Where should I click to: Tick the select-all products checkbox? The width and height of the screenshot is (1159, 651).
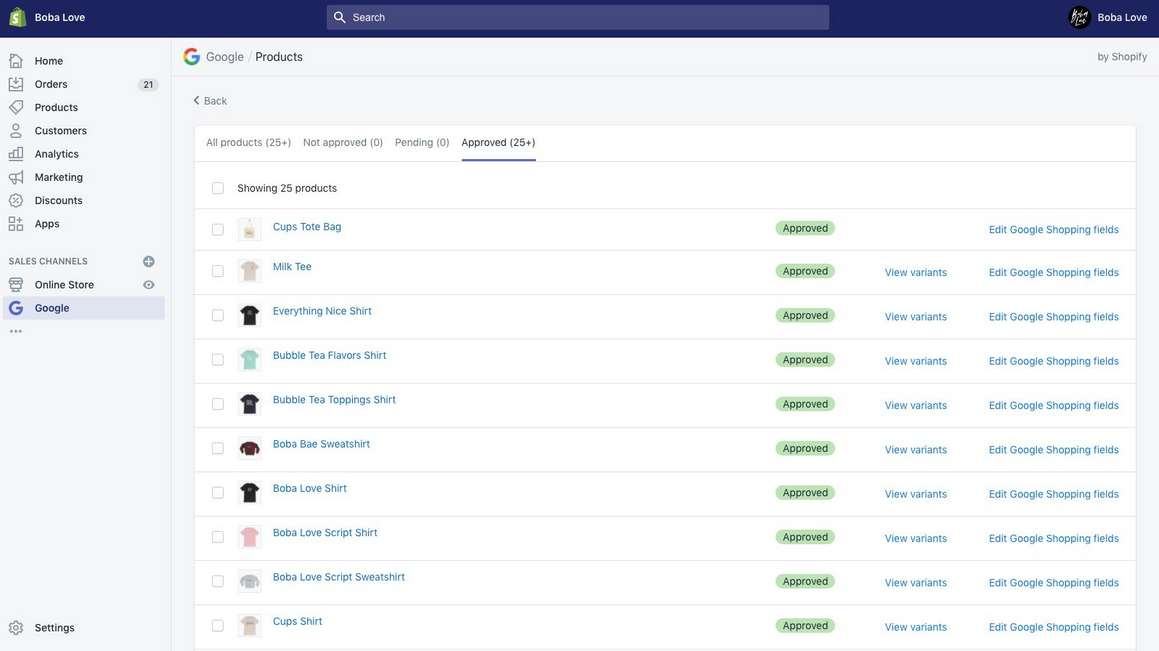pos(218,188)
